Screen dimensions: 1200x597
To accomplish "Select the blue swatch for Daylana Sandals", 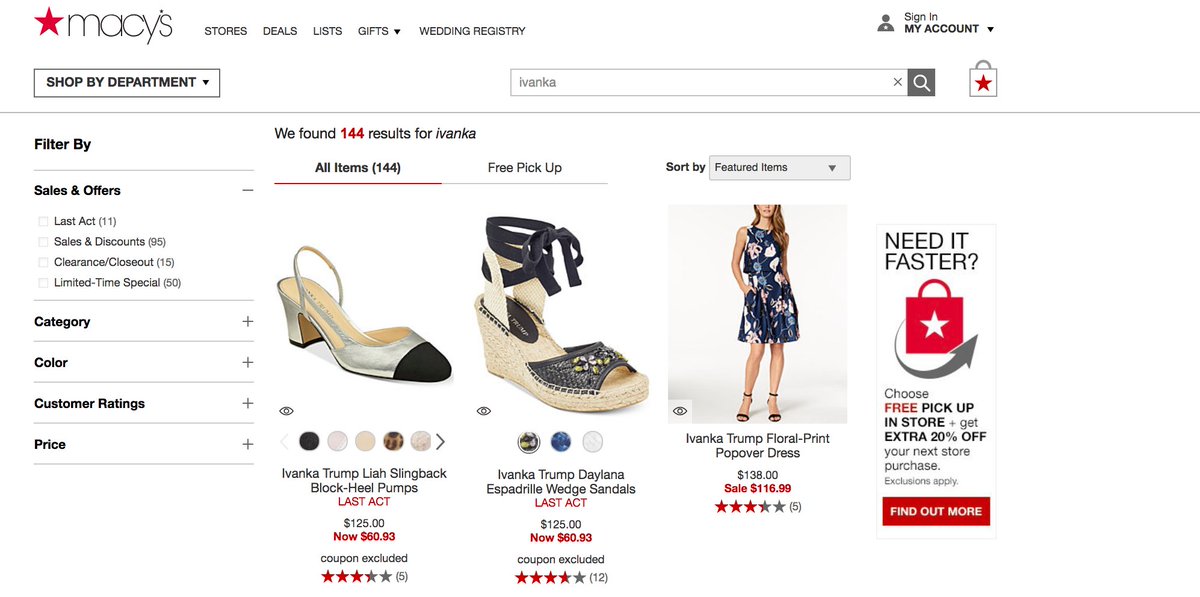I will point(561,441).
